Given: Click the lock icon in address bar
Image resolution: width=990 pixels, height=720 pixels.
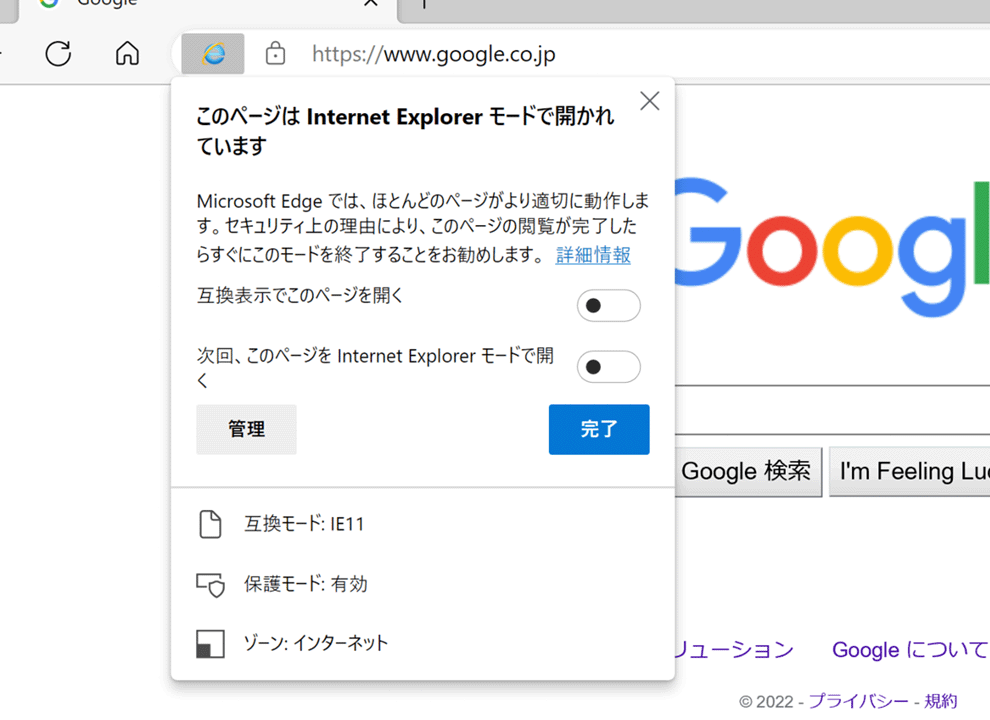Looking at the screenshot, I should pyautogui.click(x=275, y=54).
